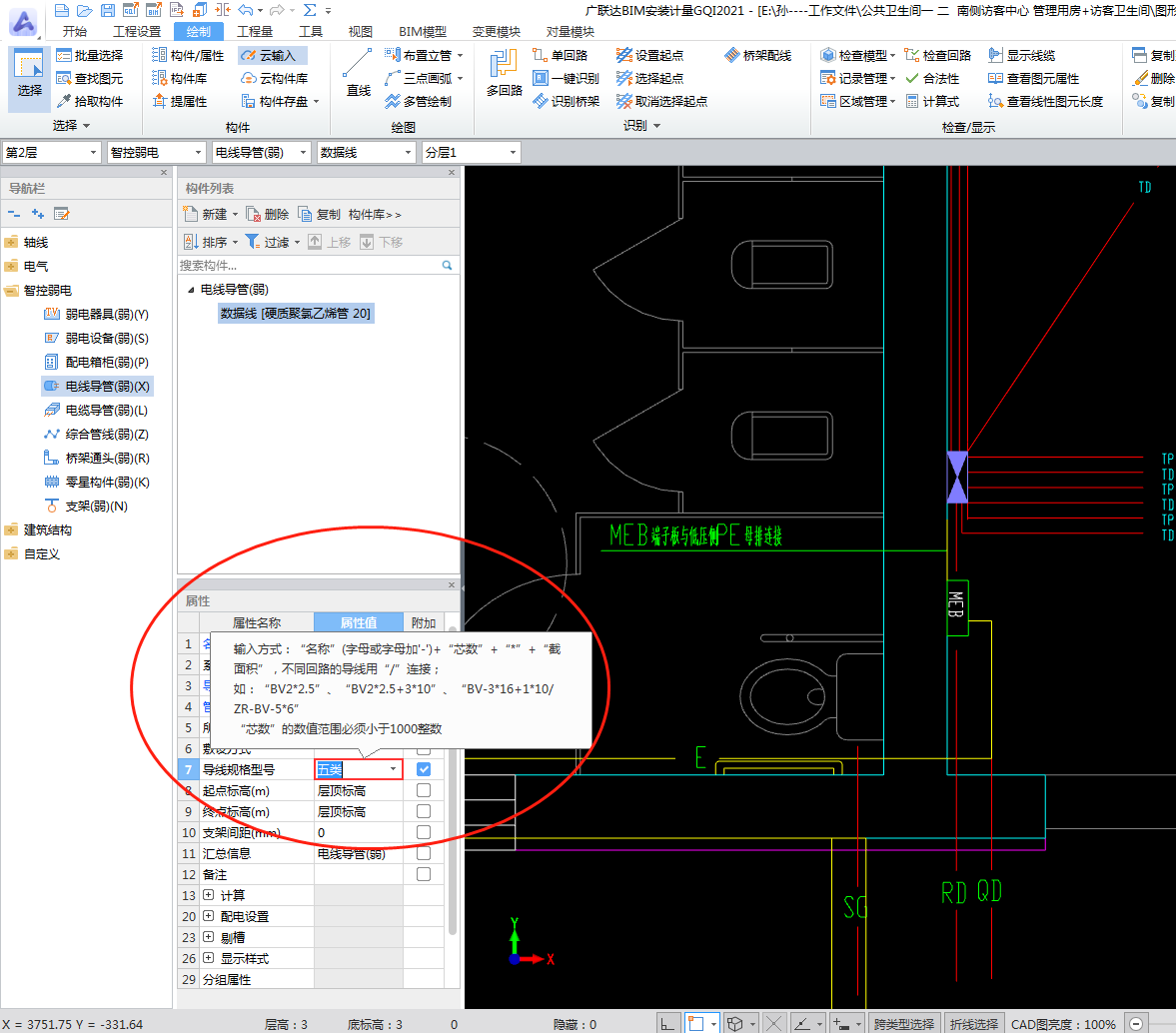Click the 计算式 formula tool
Screen dimensions: 1176x1033
(932, 101)
